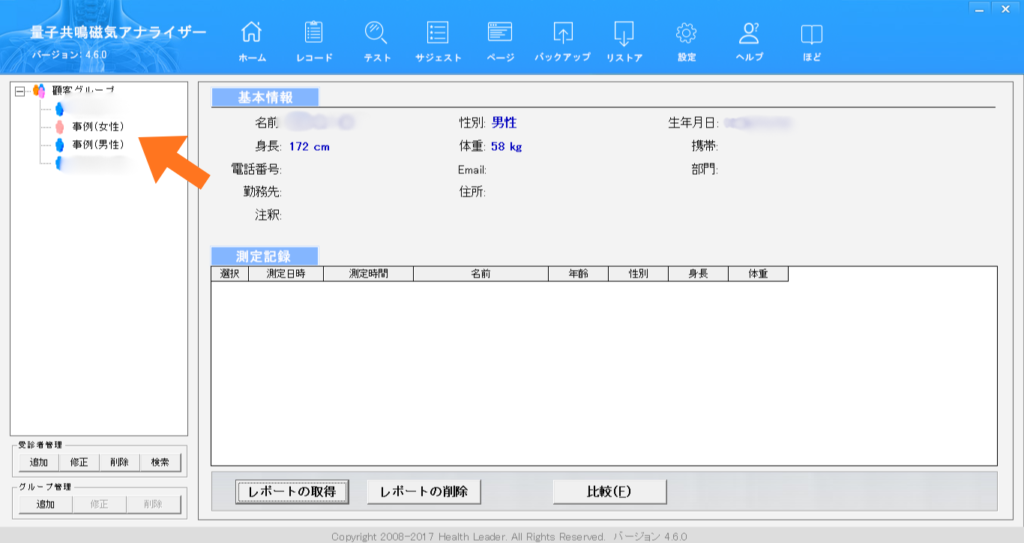Open the サジェスト list icon
The image size is (1024, 543).
click(438, 33)
